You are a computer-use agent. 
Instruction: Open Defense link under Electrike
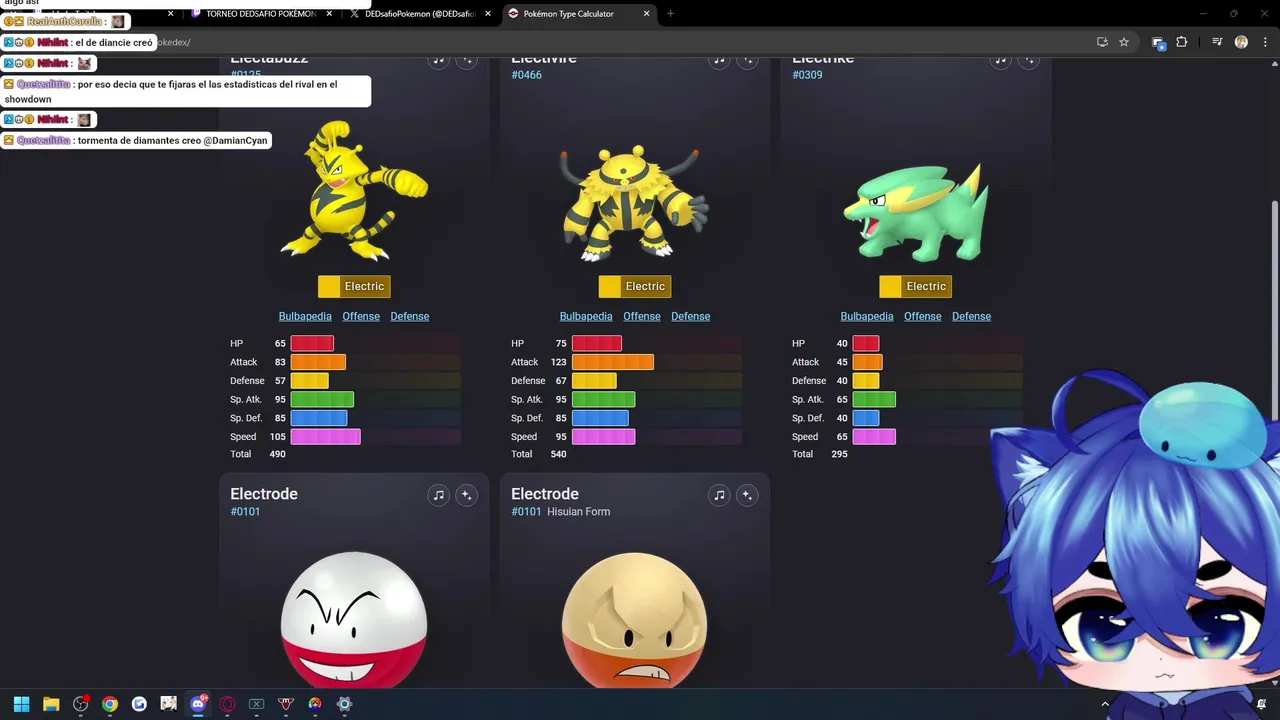coord(972,316)
